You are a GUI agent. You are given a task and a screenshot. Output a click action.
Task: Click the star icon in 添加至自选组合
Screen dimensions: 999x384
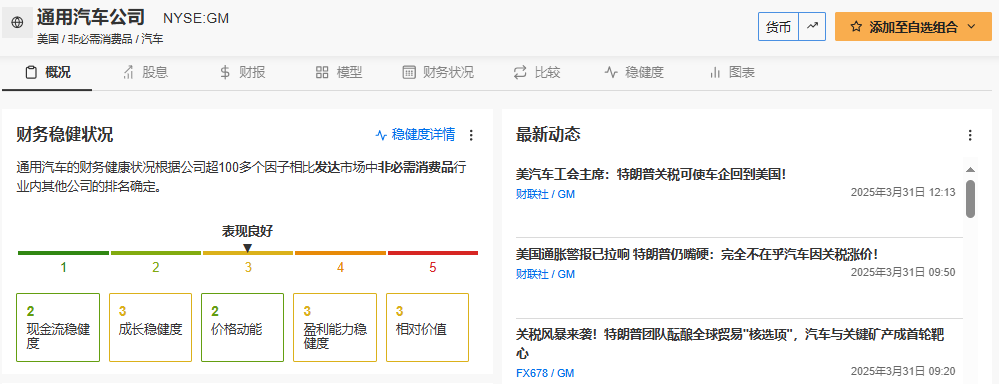pos(856,27)
